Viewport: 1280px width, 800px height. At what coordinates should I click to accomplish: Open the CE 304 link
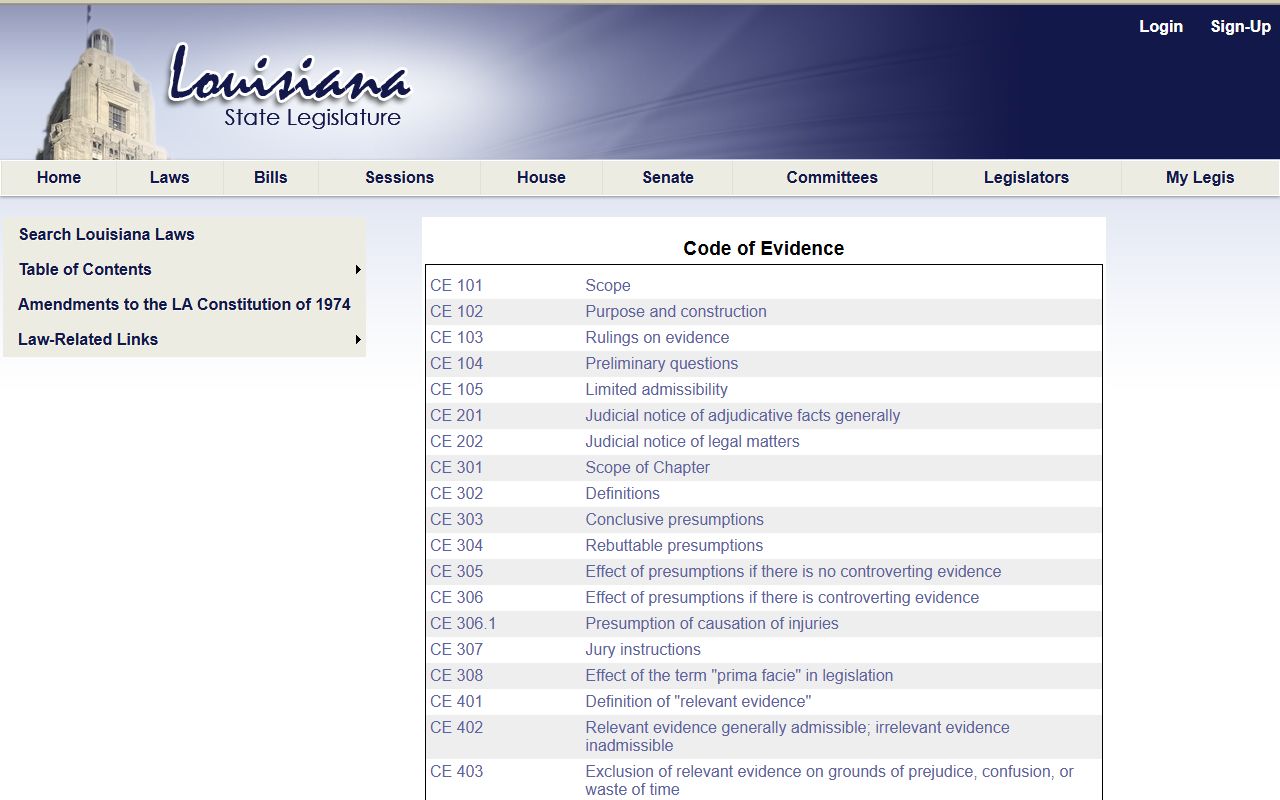pyautogui.click(x=456, y=546)
